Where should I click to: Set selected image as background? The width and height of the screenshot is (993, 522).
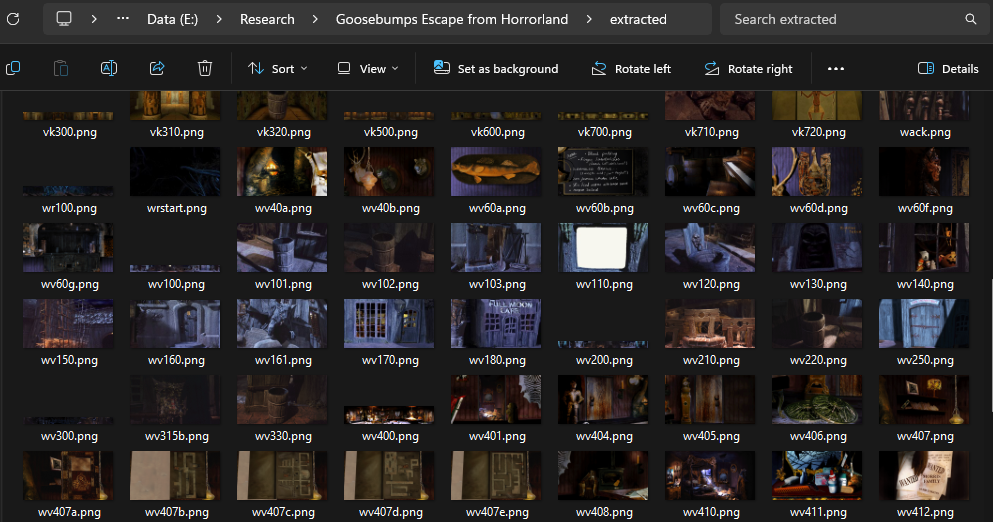(x=496, y=68)
